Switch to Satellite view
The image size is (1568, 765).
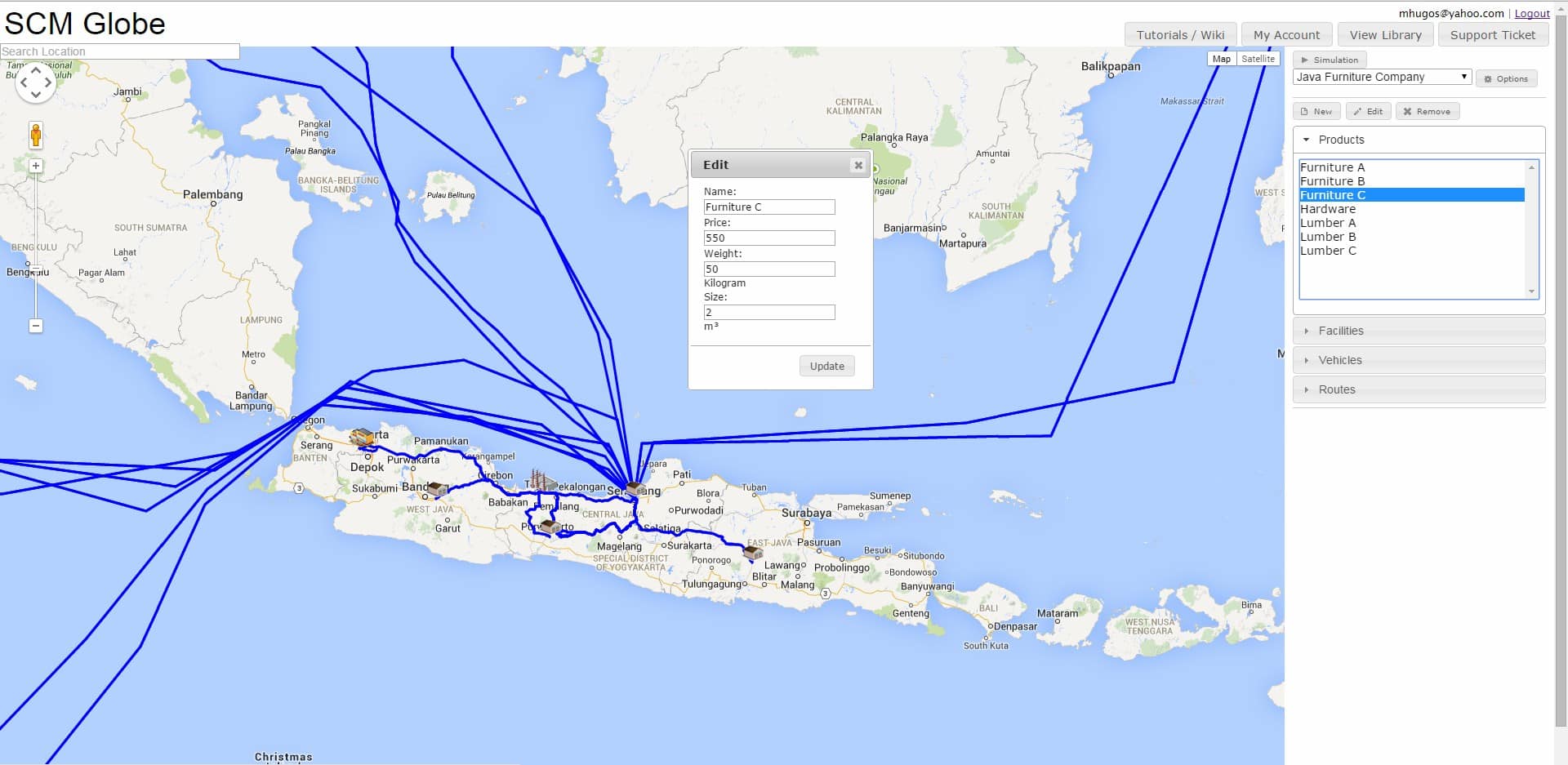pos(1258,59)
